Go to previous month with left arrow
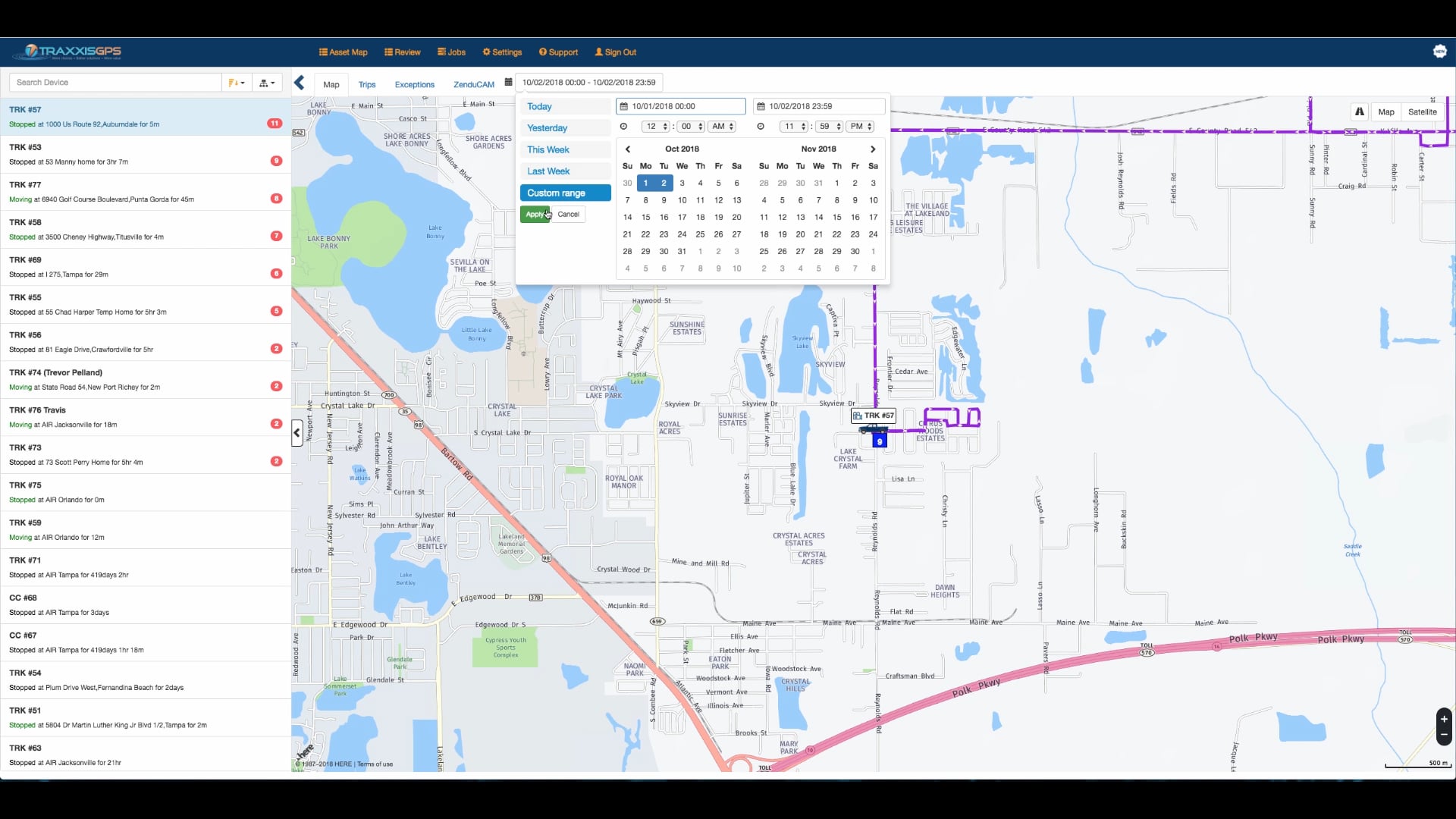Image resolution: width=1456 pixels, height=819 pixels. pyautogui.click(x=628, y=149)
